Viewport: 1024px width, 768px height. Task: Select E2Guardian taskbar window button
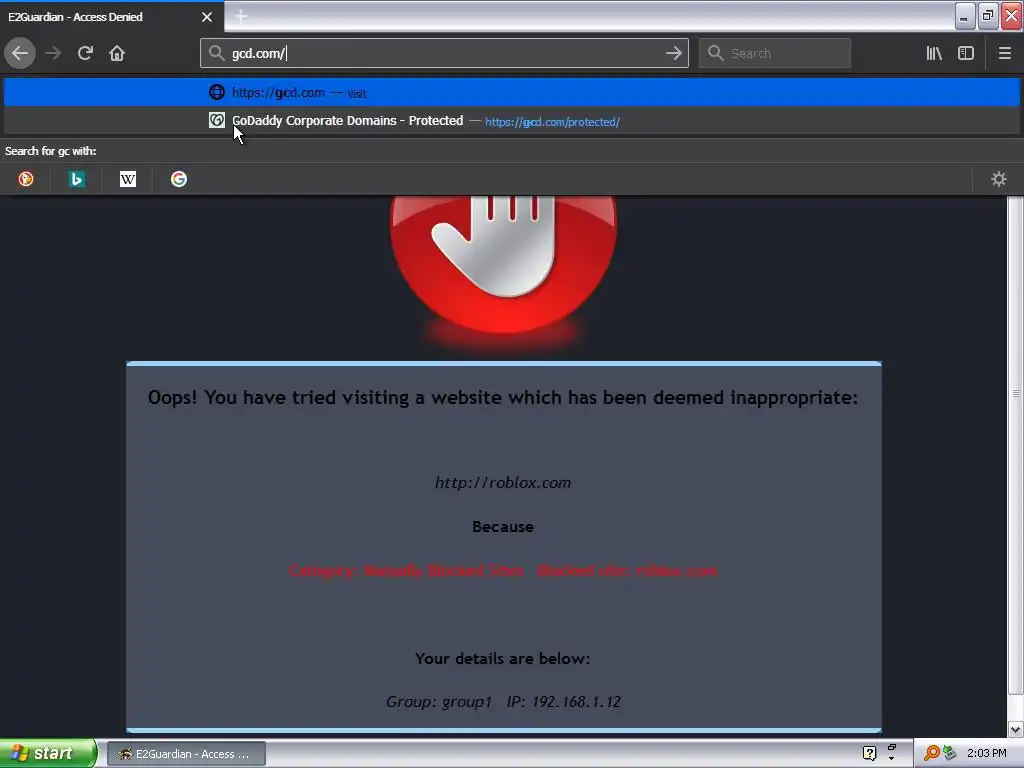tap(186, 754)
